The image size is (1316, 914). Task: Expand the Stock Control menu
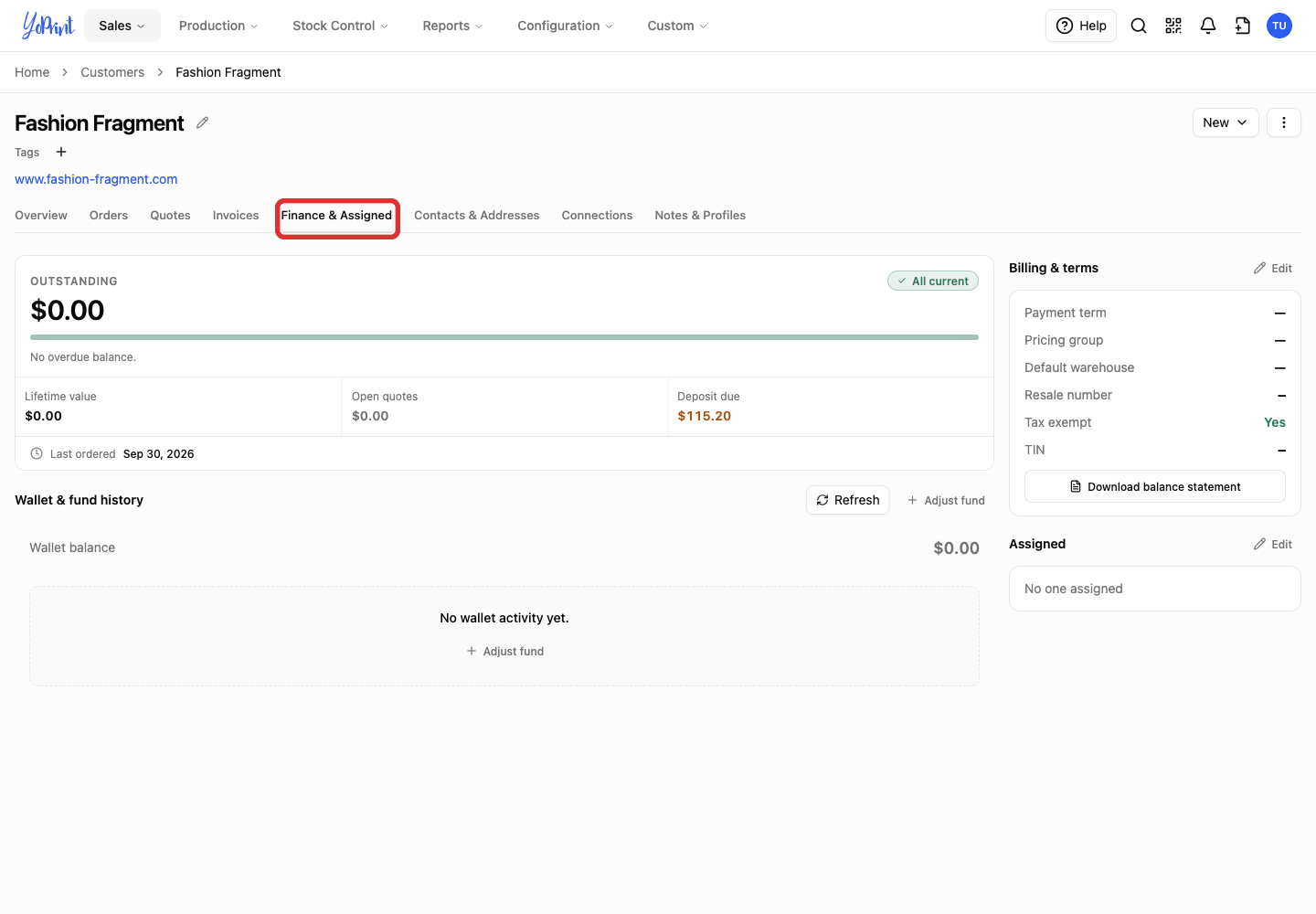340,26
